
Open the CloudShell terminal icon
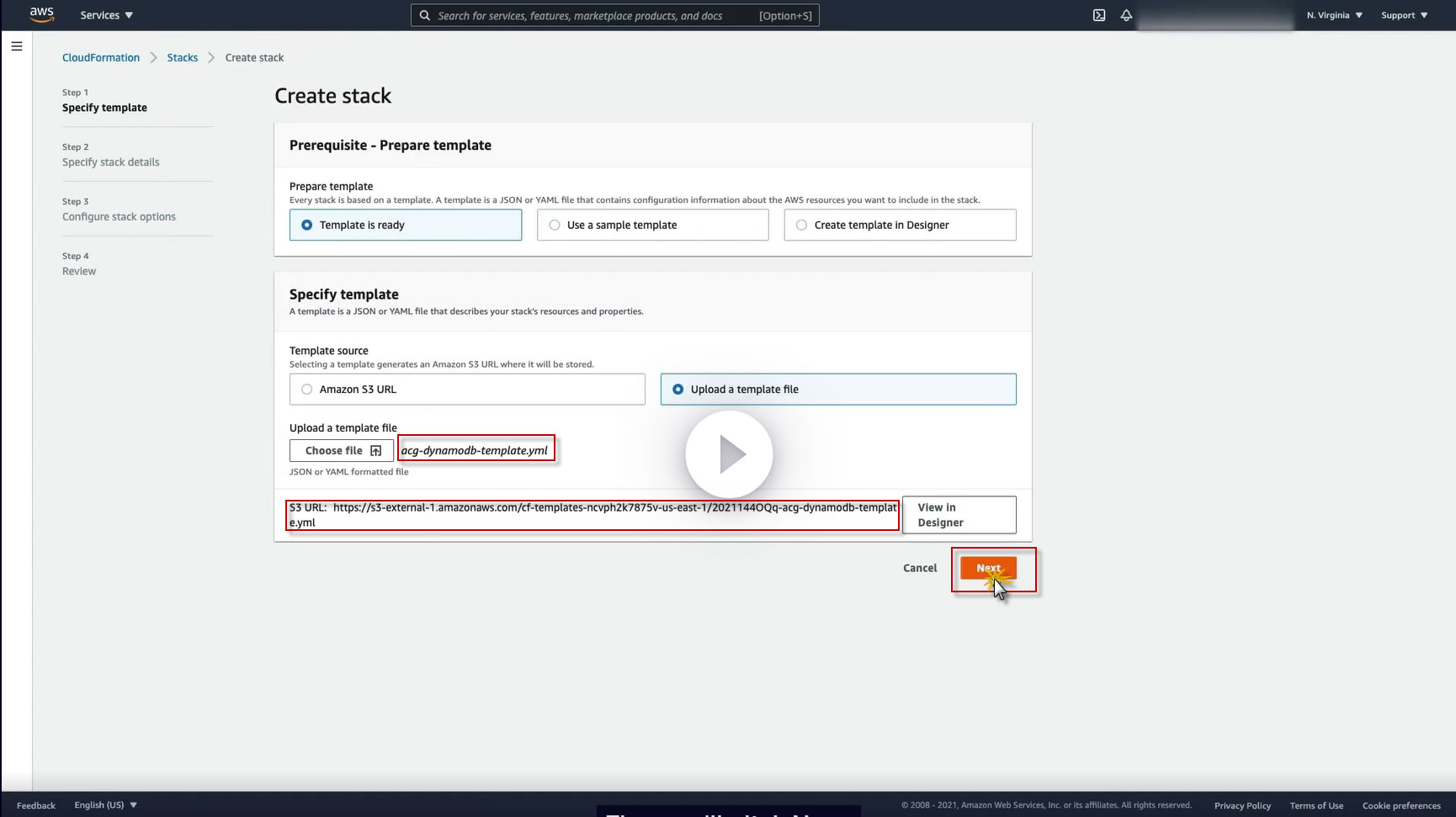(x=1099, y=15)
